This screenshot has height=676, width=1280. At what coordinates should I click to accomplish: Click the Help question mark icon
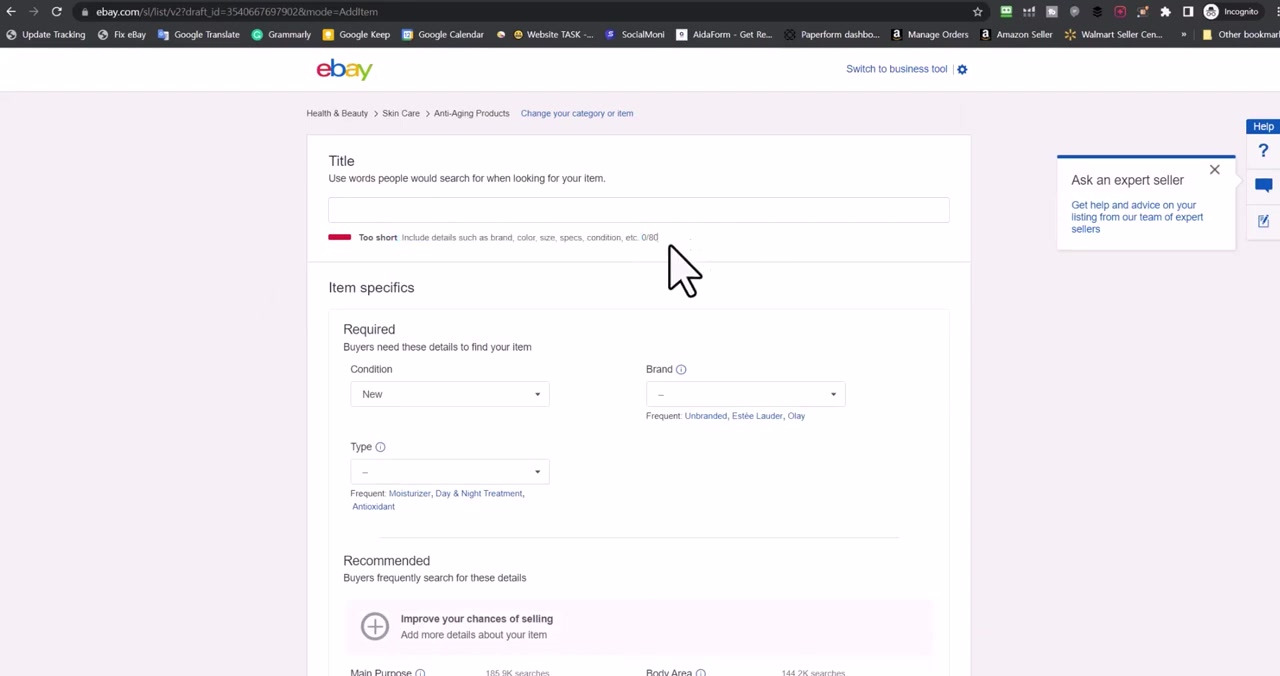1263,151
